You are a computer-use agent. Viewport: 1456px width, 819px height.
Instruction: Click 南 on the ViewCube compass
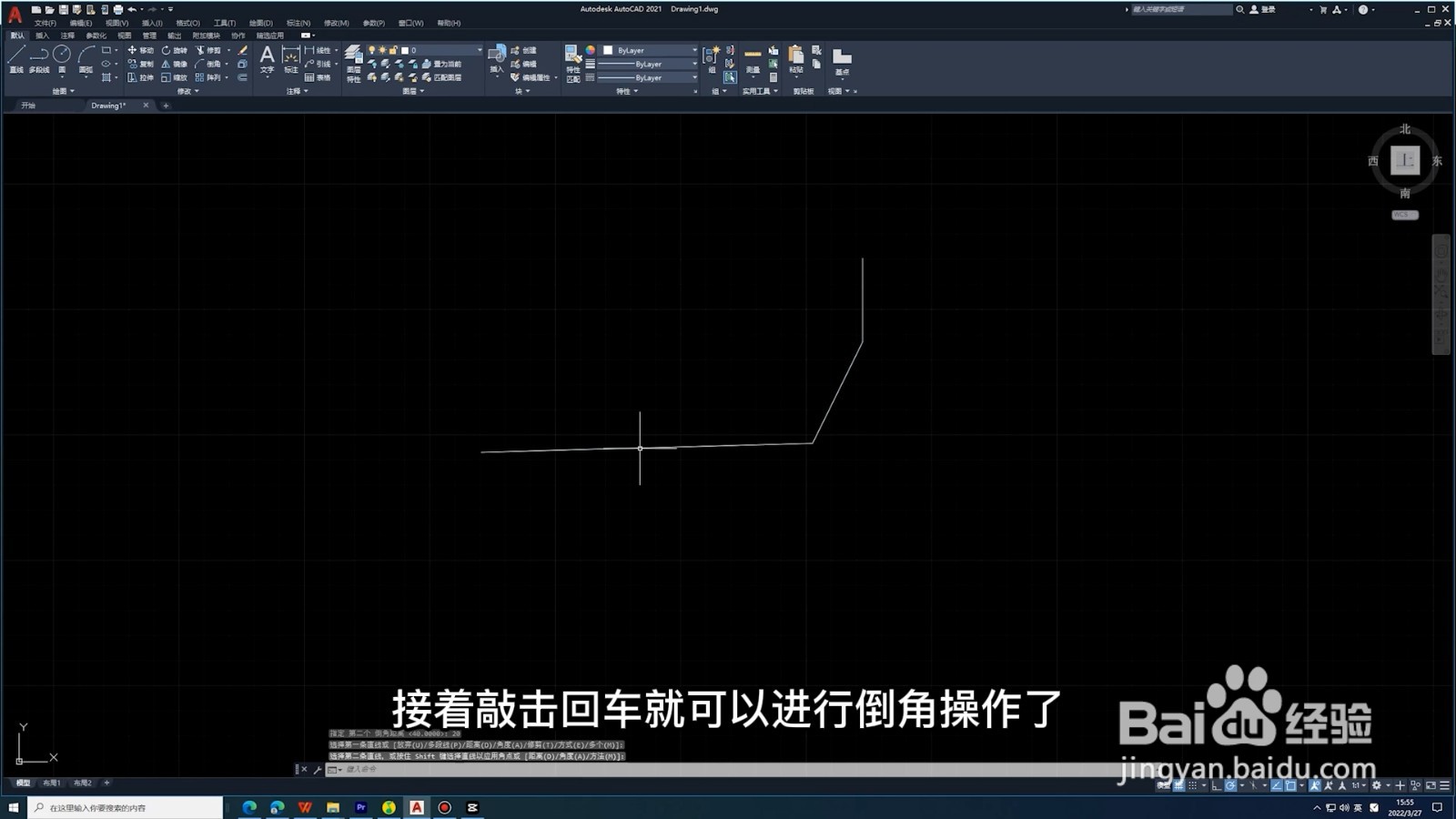[x=1406, y=192]
